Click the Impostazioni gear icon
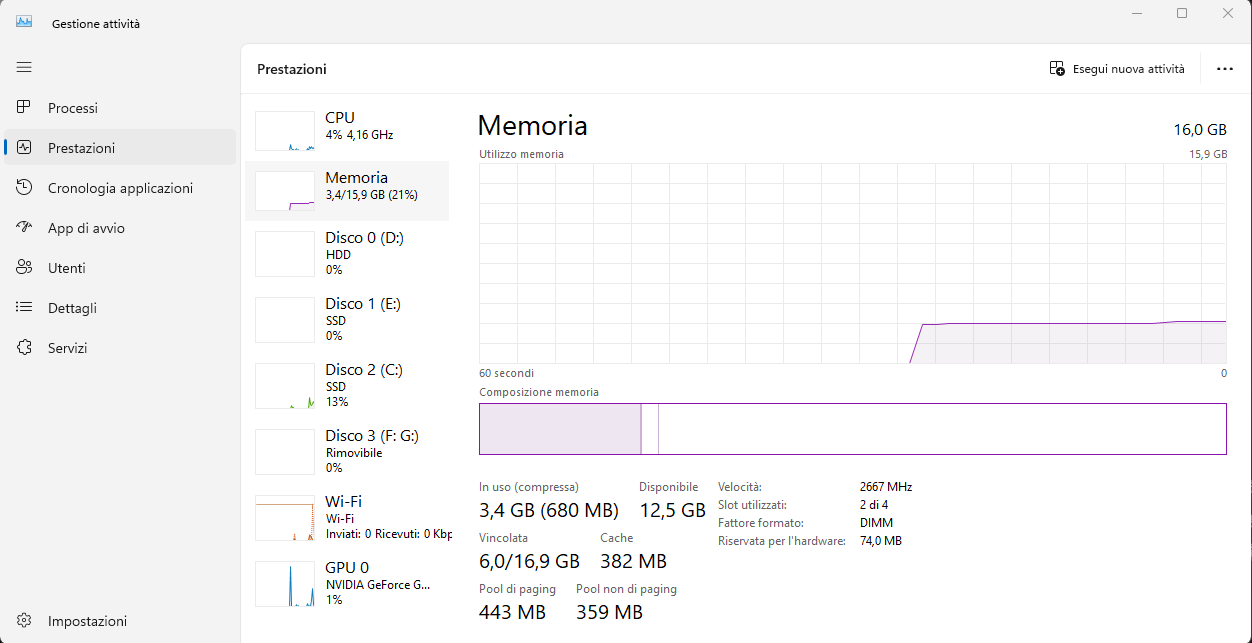Image resolution: width=1252 pixels, height=643 pixels. 24,620
